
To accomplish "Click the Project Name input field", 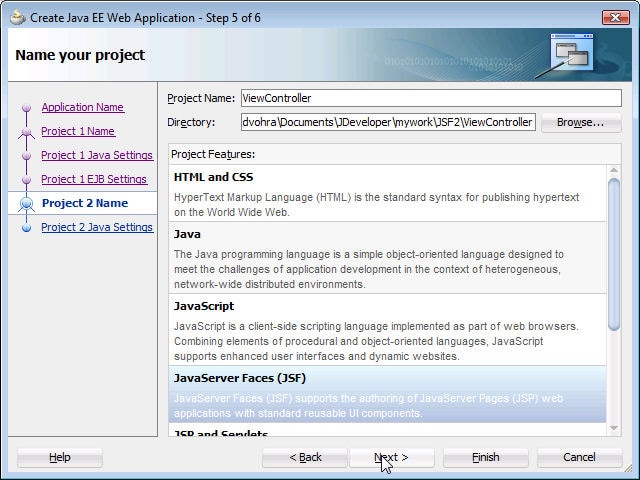I will [x=431, y=98].
